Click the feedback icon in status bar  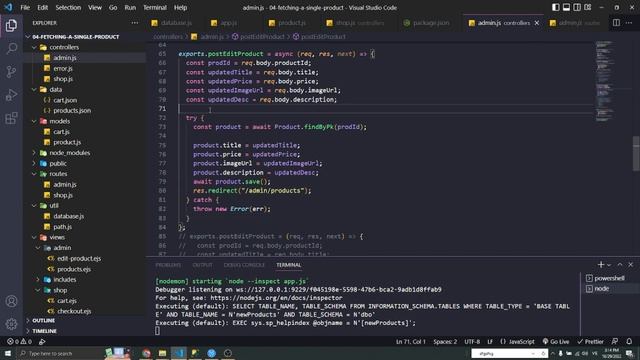[x=615, y=342]
